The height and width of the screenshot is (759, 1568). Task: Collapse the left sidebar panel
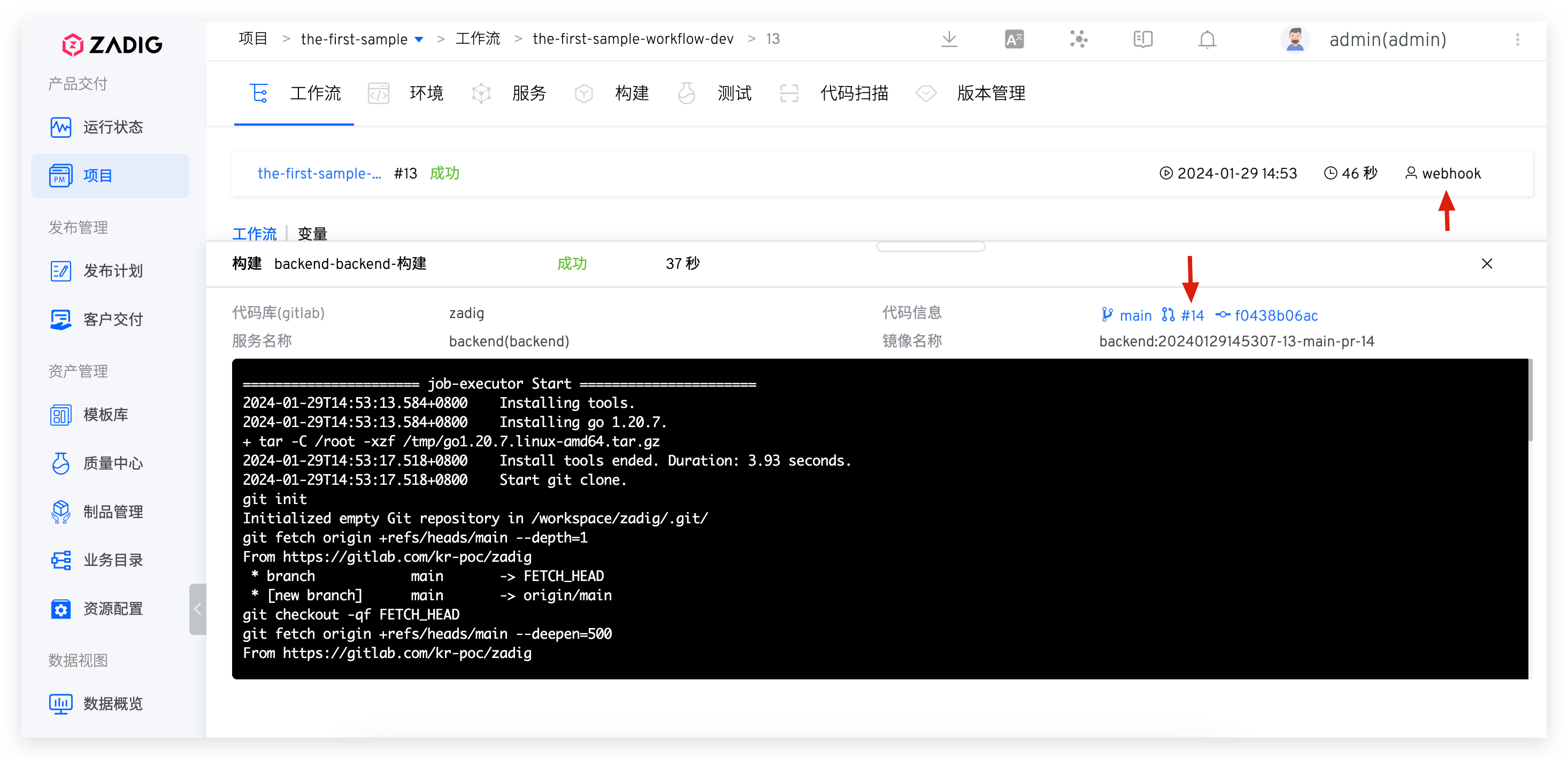pos(198,609)
